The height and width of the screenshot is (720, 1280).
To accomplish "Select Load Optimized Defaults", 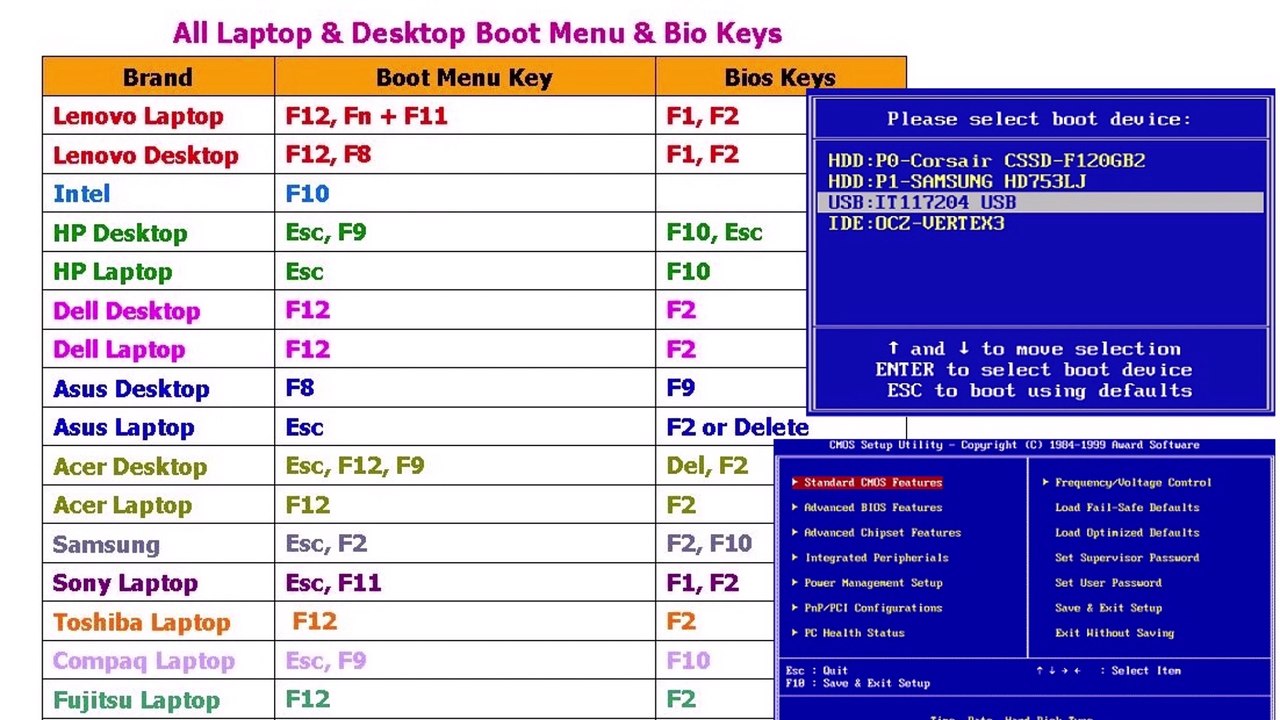I will [x=1127, y=532].
